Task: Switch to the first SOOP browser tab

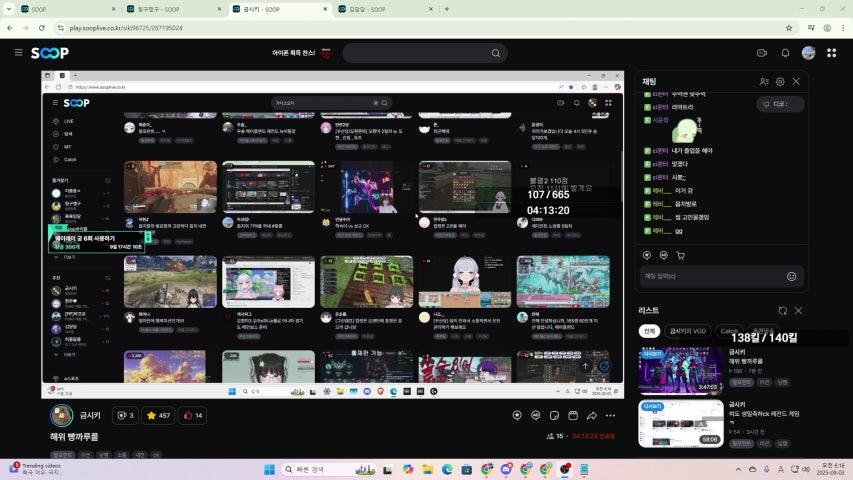Action: (x=67, y=9)
